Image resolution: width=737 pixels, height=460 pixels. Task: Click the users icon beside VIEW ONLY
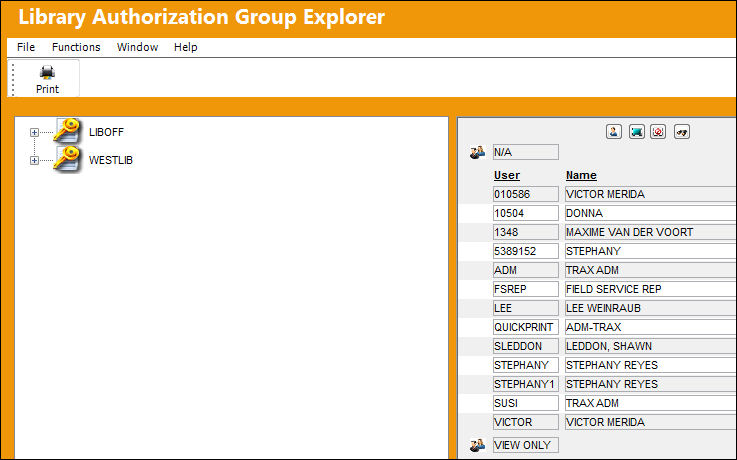[x=478, y=444]
